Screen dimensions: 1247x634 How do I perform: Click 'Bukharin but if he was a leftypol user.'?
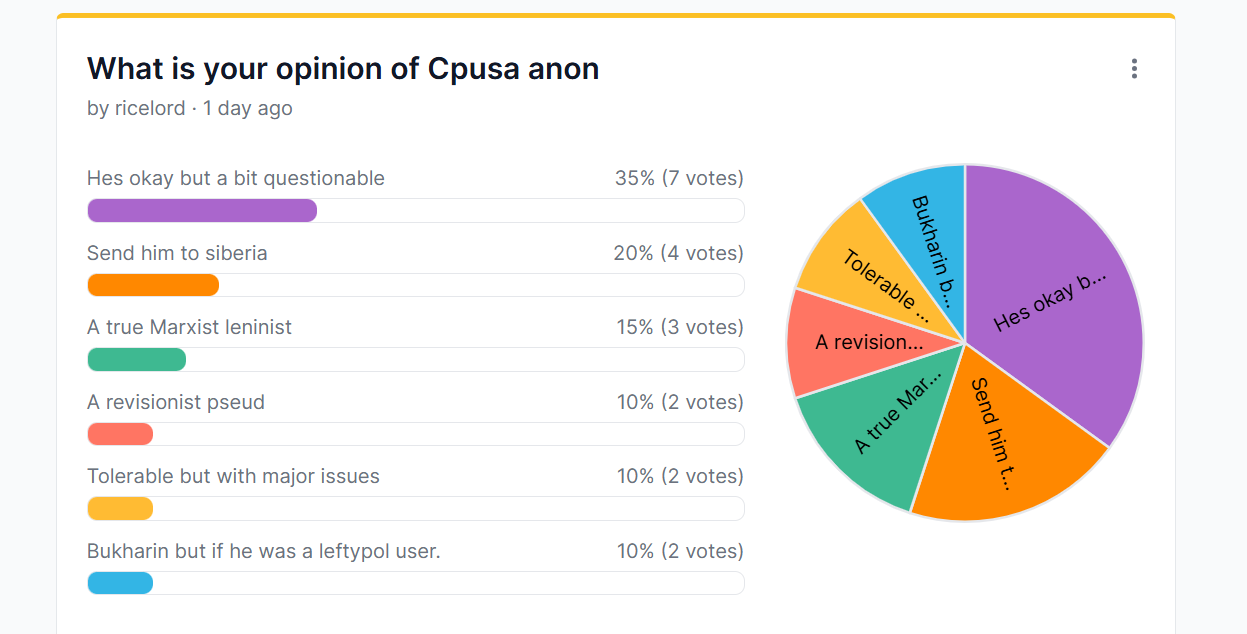click(264, 551)
